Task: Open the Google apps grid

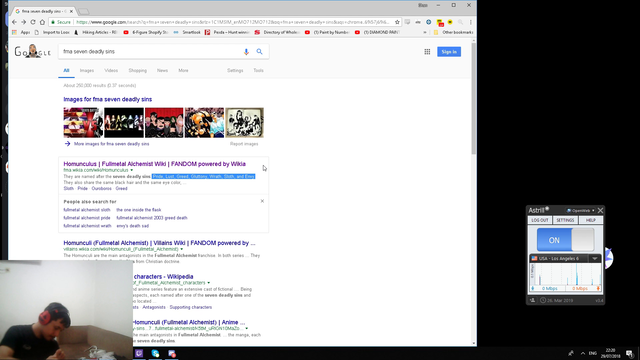Action: tap(427, 52)
